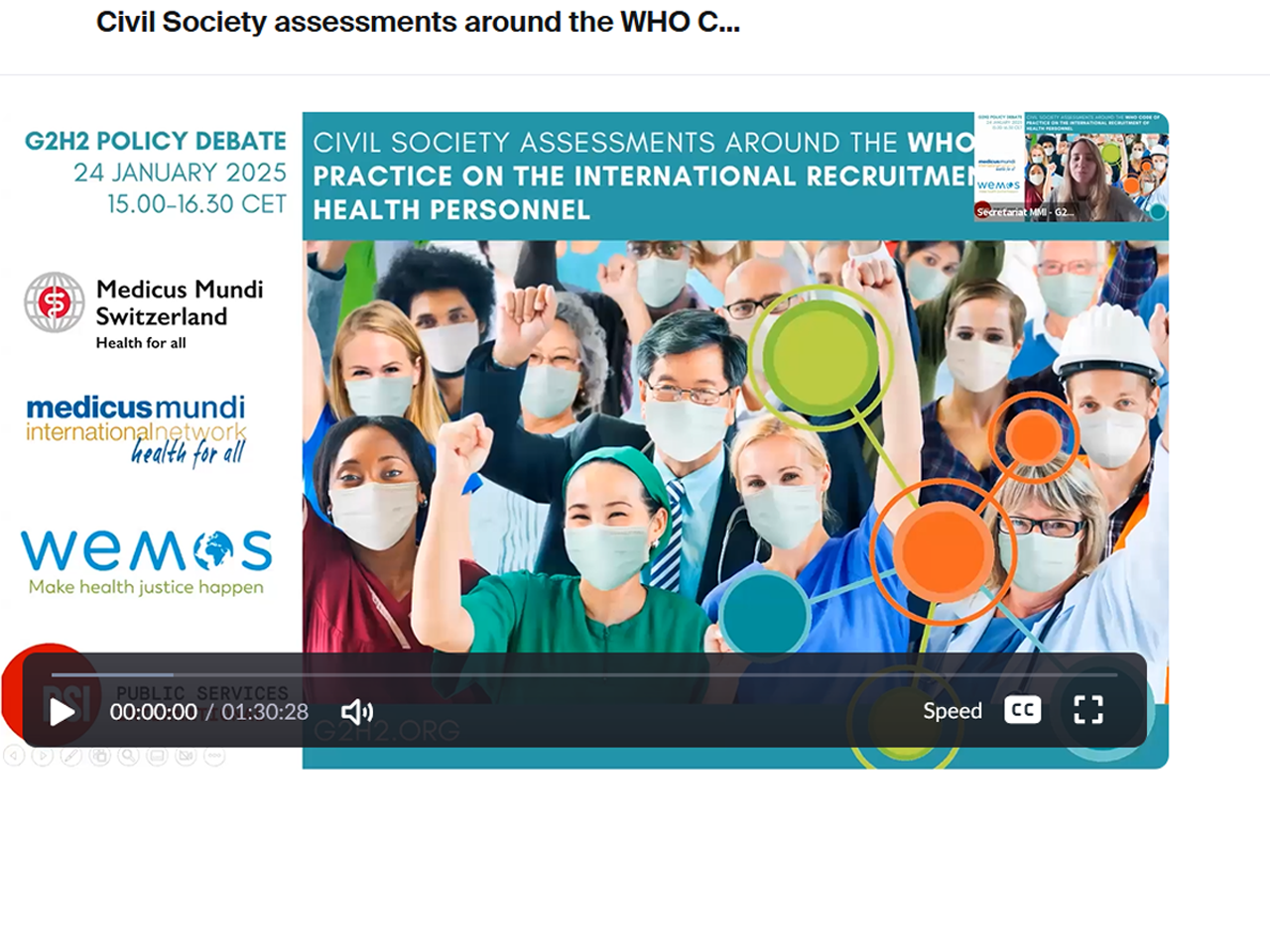1270x952 pixels.
Task: Toggle the camera-off icon
Action: pos(186,756)
